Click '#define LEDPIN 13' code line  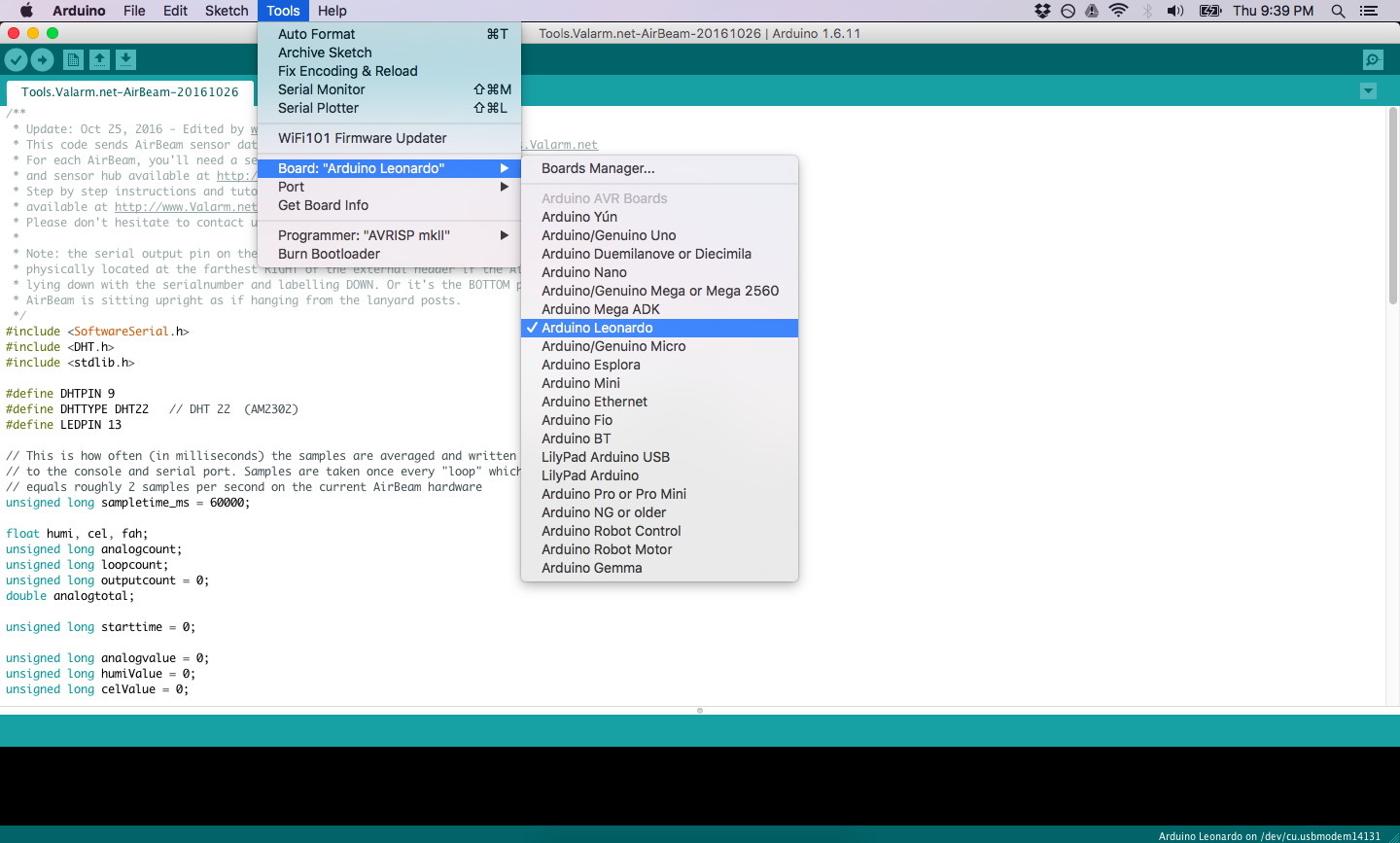pos(64,425)
